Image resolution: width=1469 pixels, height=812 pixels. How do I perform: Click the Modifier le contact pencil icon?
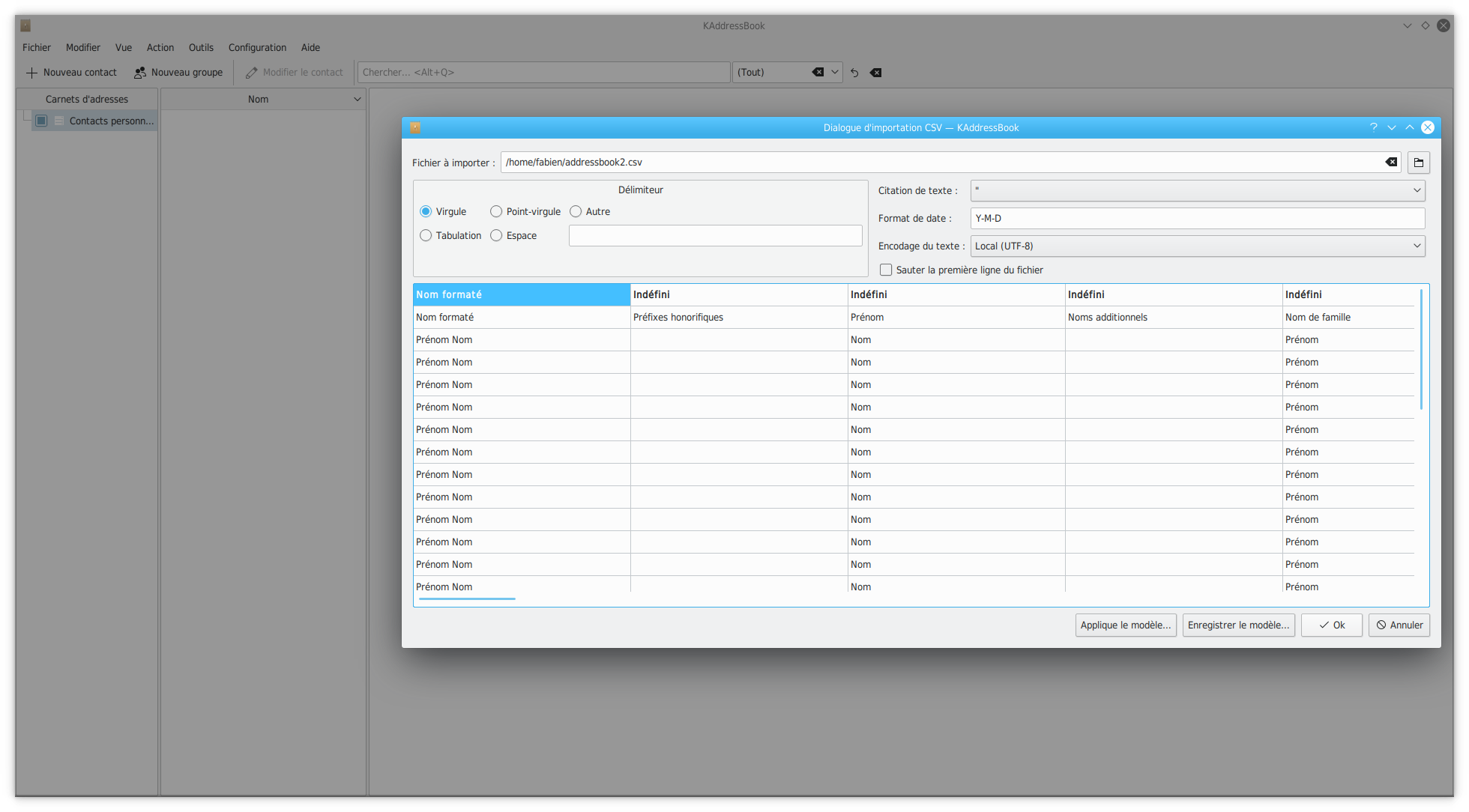(x=251, y=73)
